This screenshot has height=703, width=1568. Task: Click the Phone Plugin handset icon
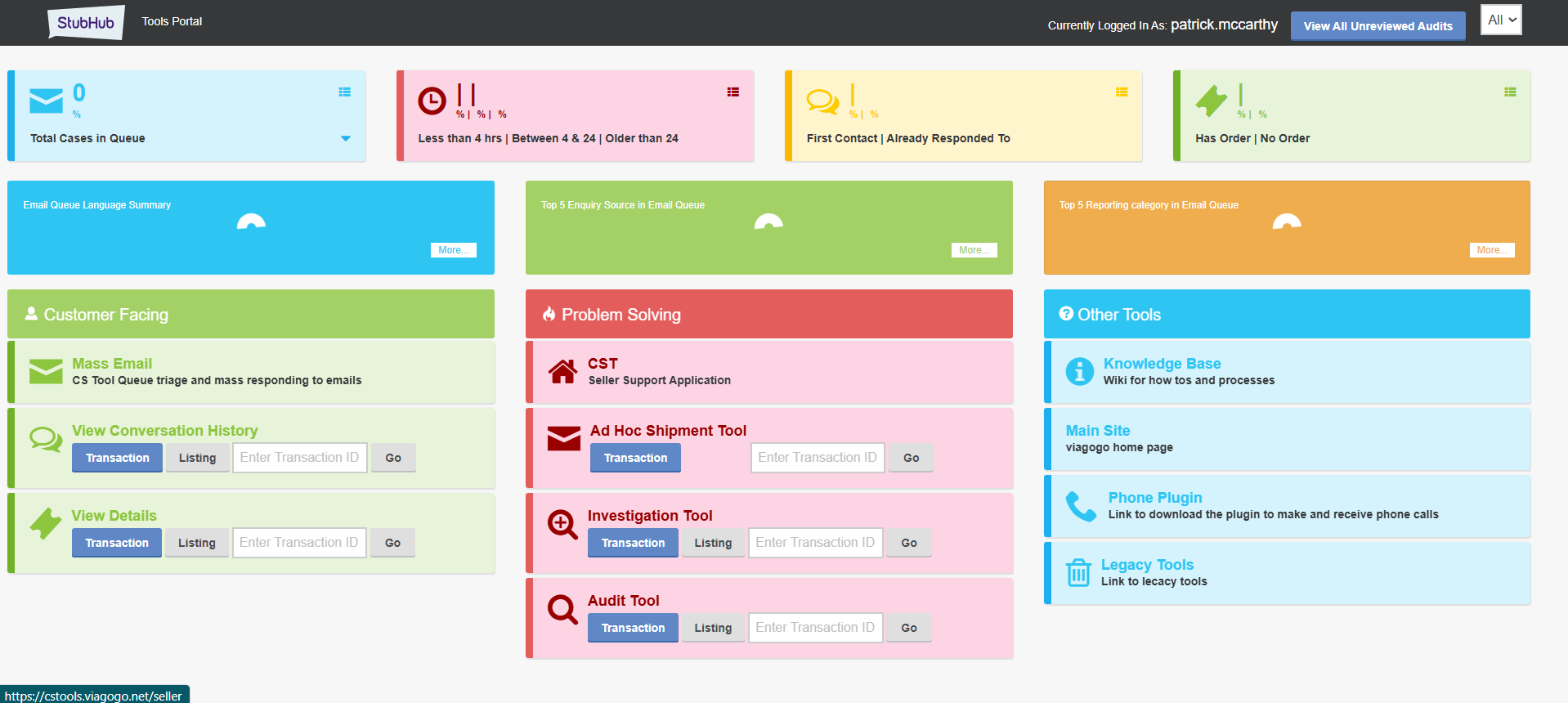[1081, 506]
